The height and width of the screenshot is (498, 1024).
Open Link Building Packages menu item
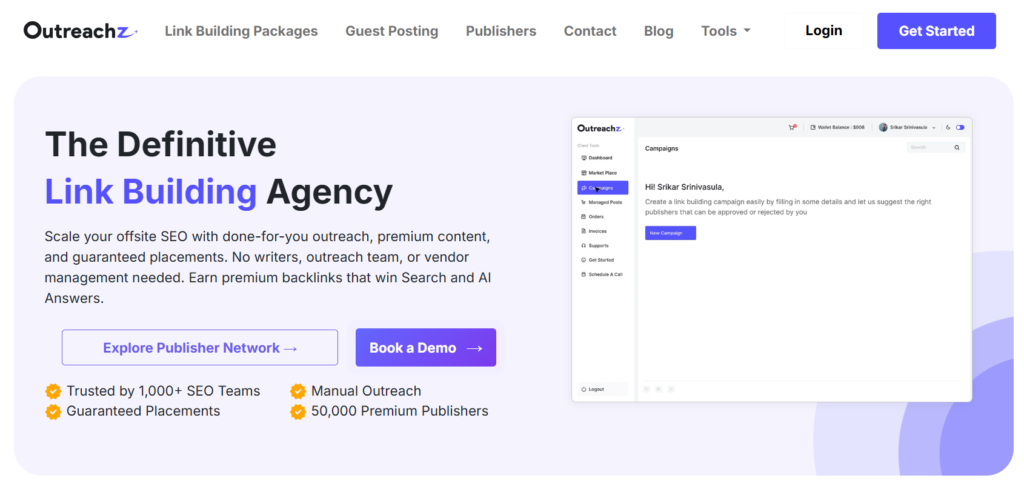241,31
